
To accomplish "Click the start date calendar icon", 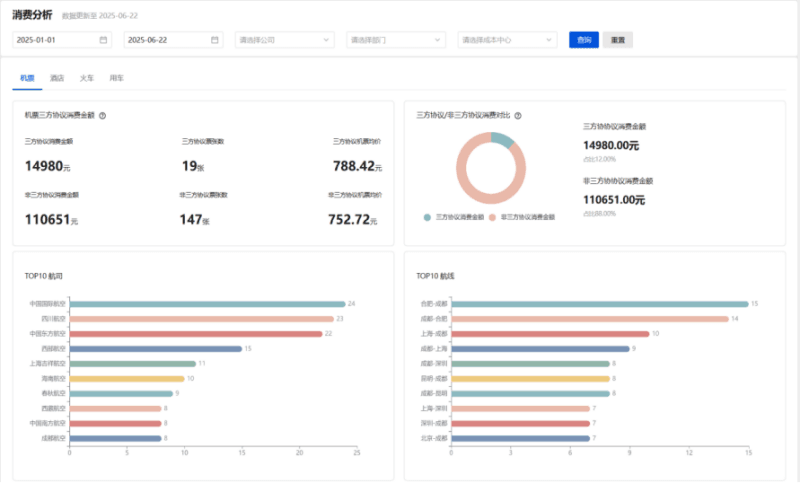I will tap(104, 40).
